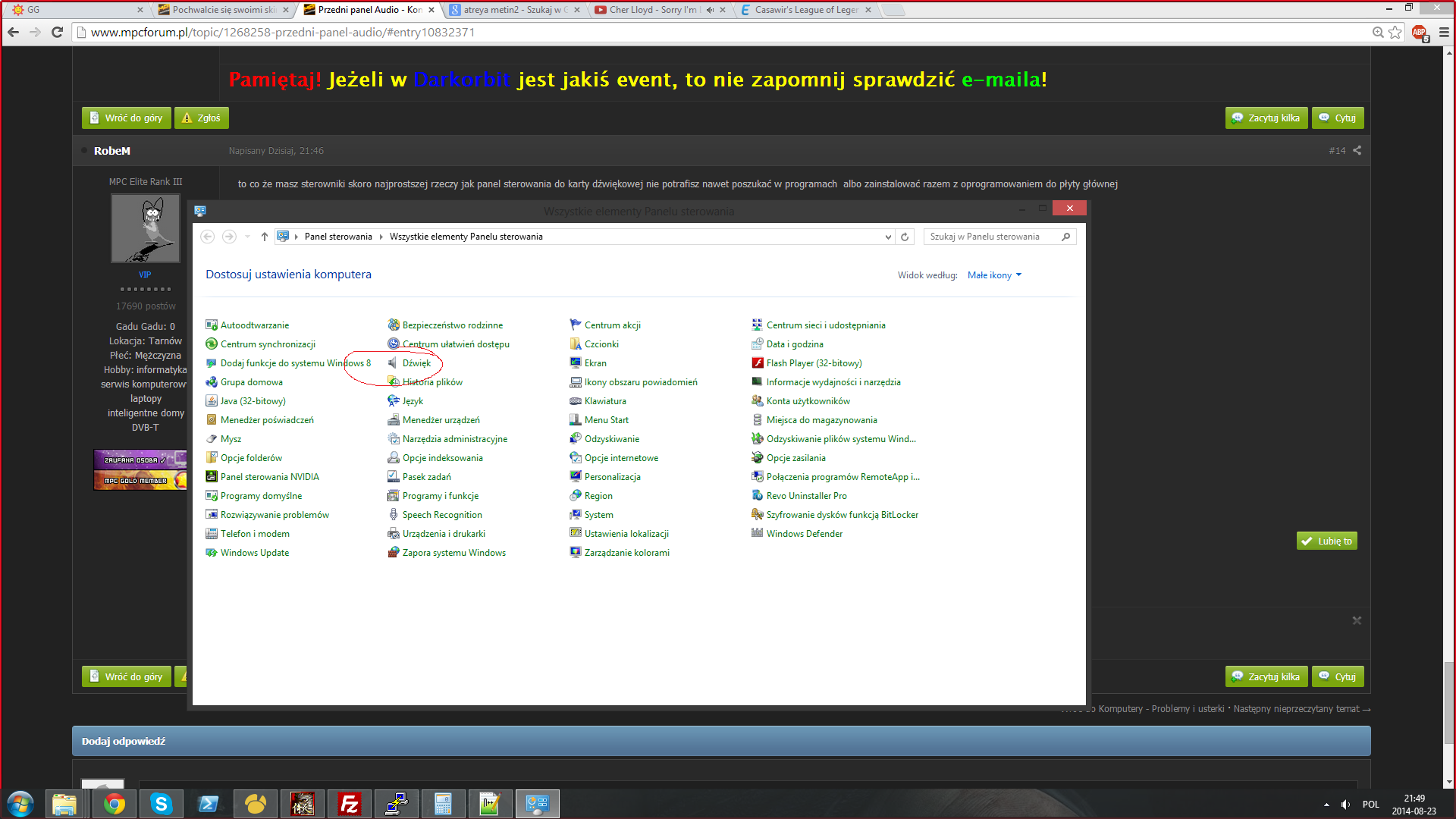Click the Java (32-bitowy) icon
The height and width of the screenshot is (819, 1456).
212,401
